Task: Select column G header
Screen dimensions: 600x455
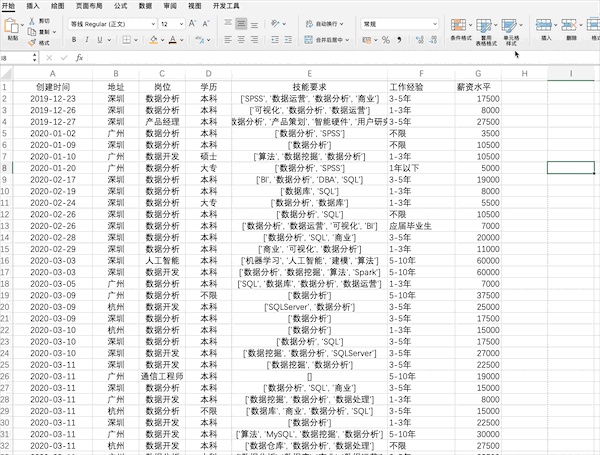Action: pos(478,73)
